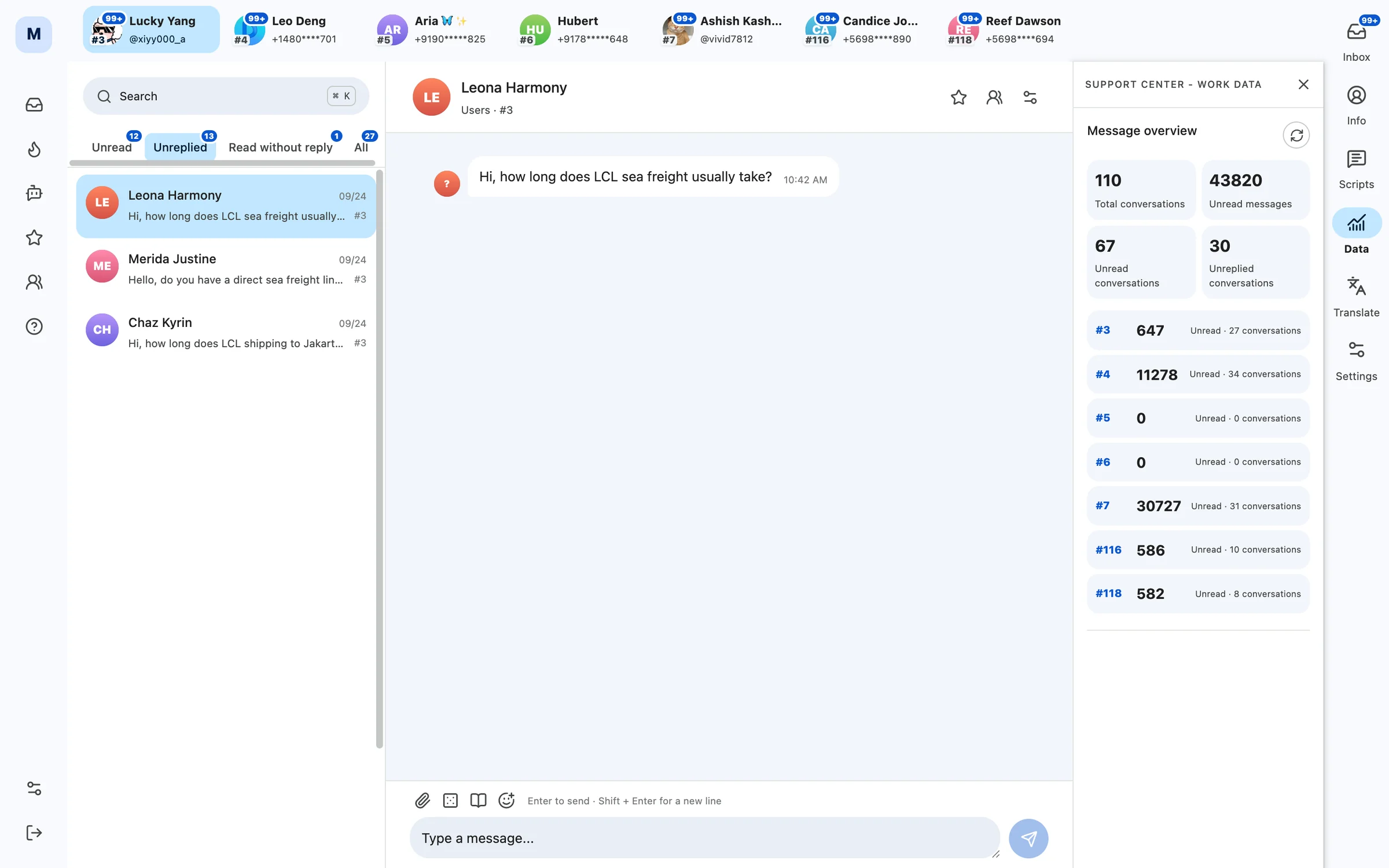Screen dimensions: 1389x868
Task: Click the flame icon in left sidebar
Action: (34, 149)
